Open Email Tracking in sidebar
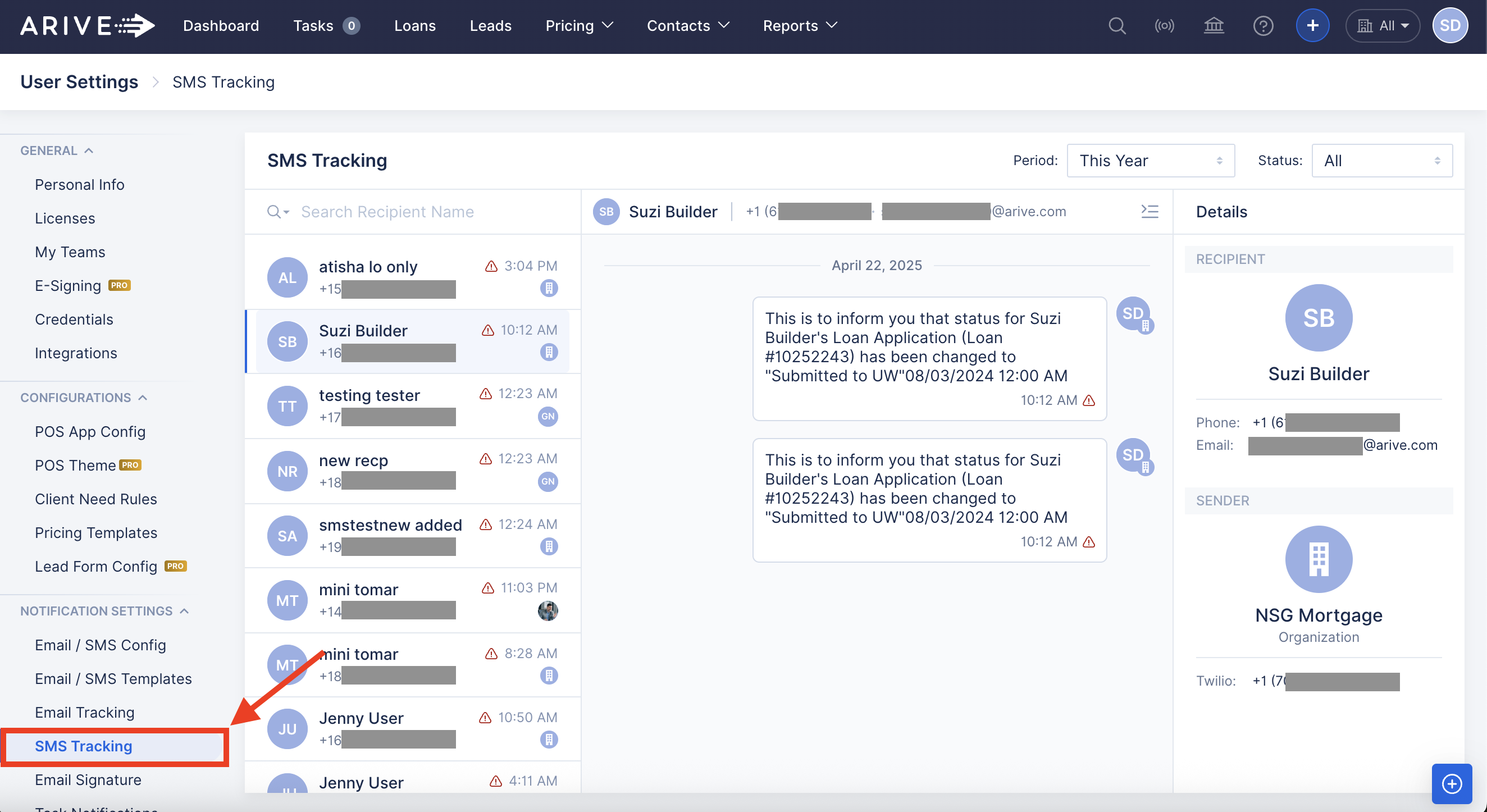The width and height of the screenshot is (1487, 812). [84, 713]
